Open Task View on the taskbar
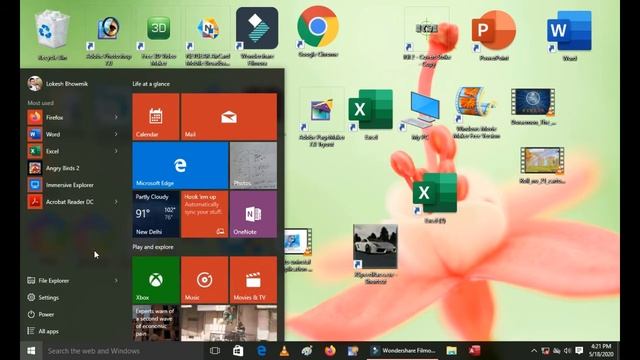640x360 pixels. tap(215, 351)
